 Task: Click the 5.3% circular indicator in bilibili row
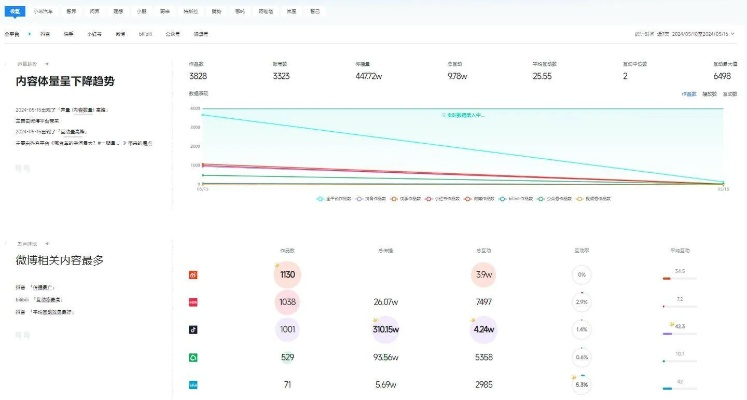pos(582,384)
